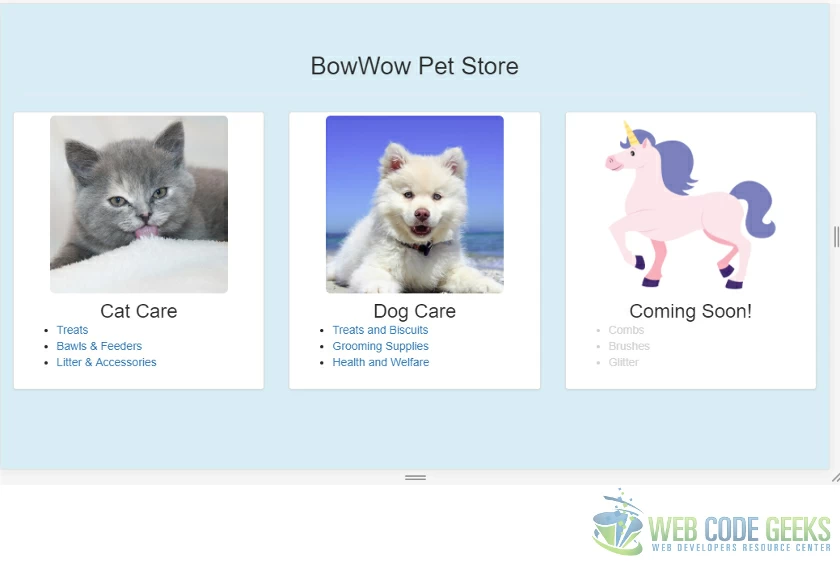
Task: Click the white puppy photo
Action: [x=415, y=204]
